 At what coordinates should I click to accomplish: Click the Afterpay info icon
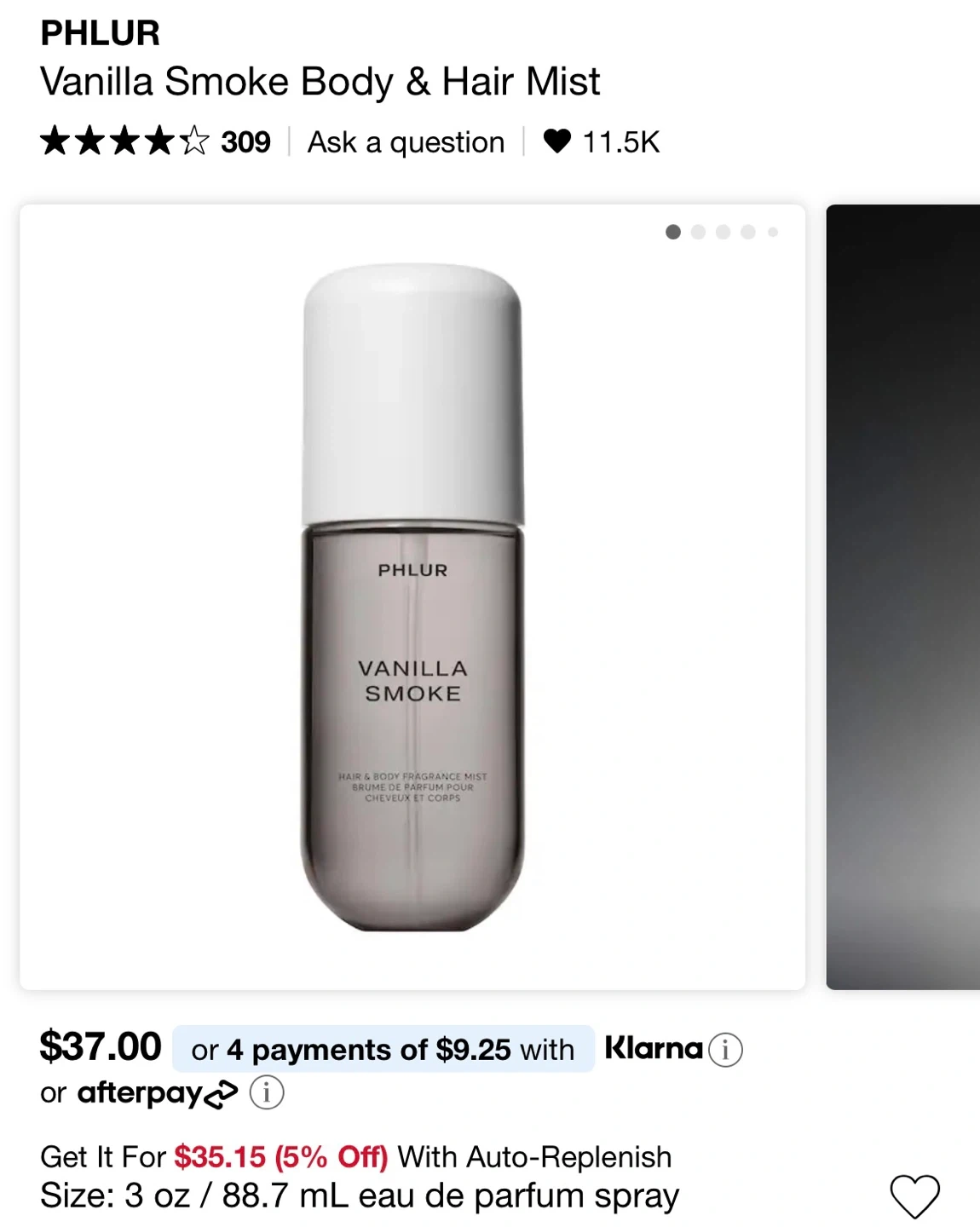(267, 1092)
